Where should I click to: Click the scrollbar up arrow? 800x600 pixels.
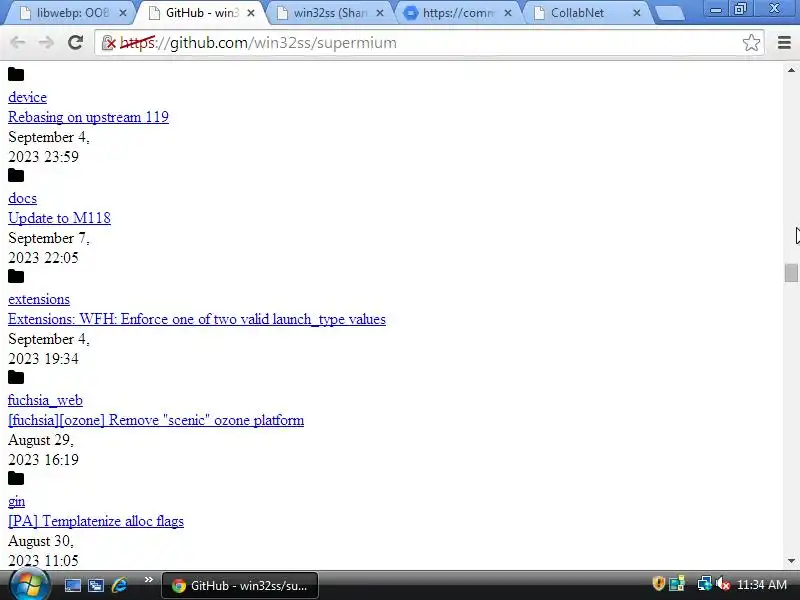pyautogui.click(x=791, y=70)
